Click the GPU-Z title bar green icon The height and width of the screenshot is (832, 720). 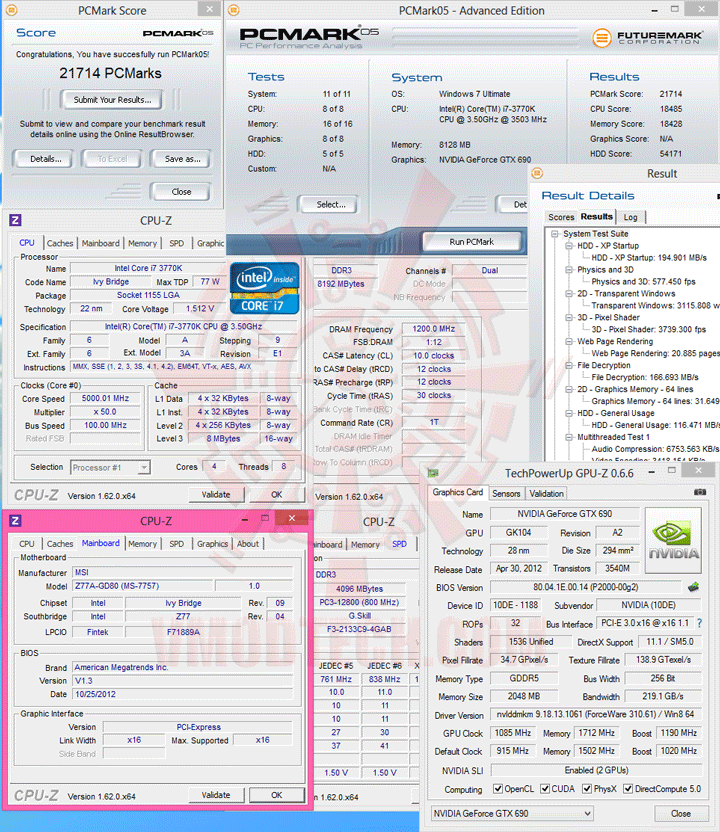[433, 473]
